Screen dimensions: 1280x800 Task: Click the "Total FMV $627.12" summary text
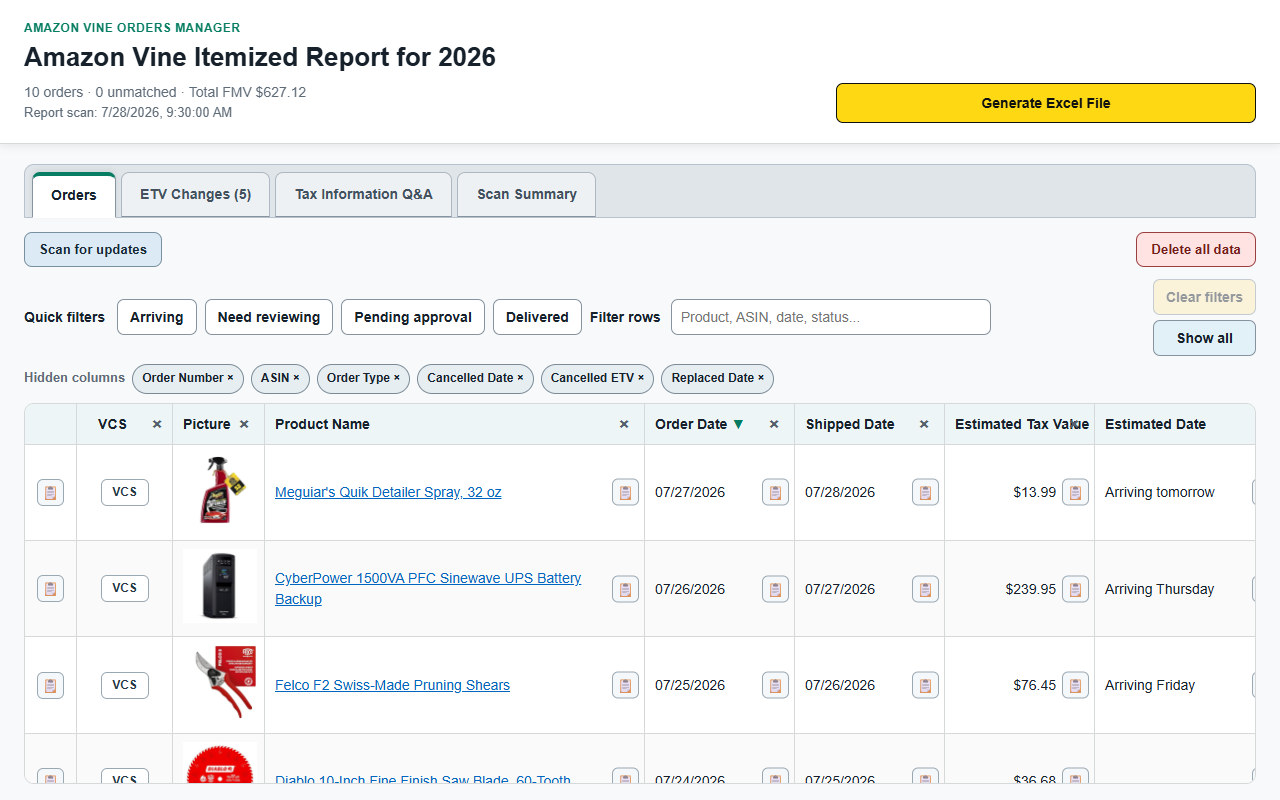click(x=247, y=92)
